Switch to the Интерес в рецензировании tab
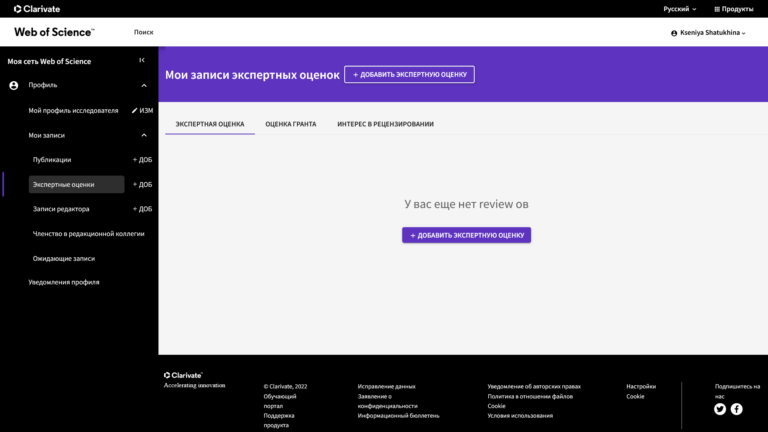This screenshot has width=768, height=432. pos(385,124)
